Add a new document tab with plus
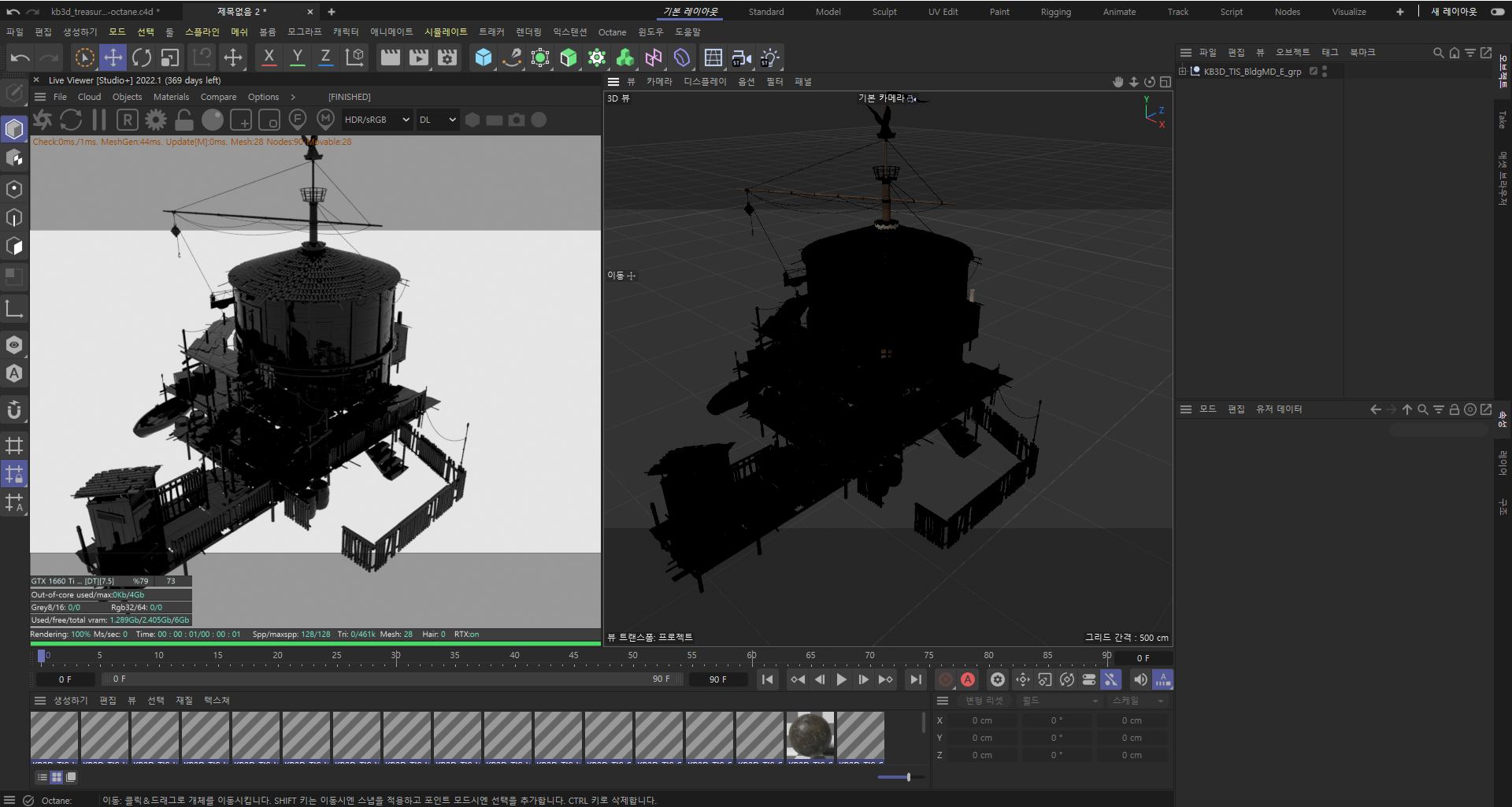This screenshot has width=1512, height=807. point(332,12)
